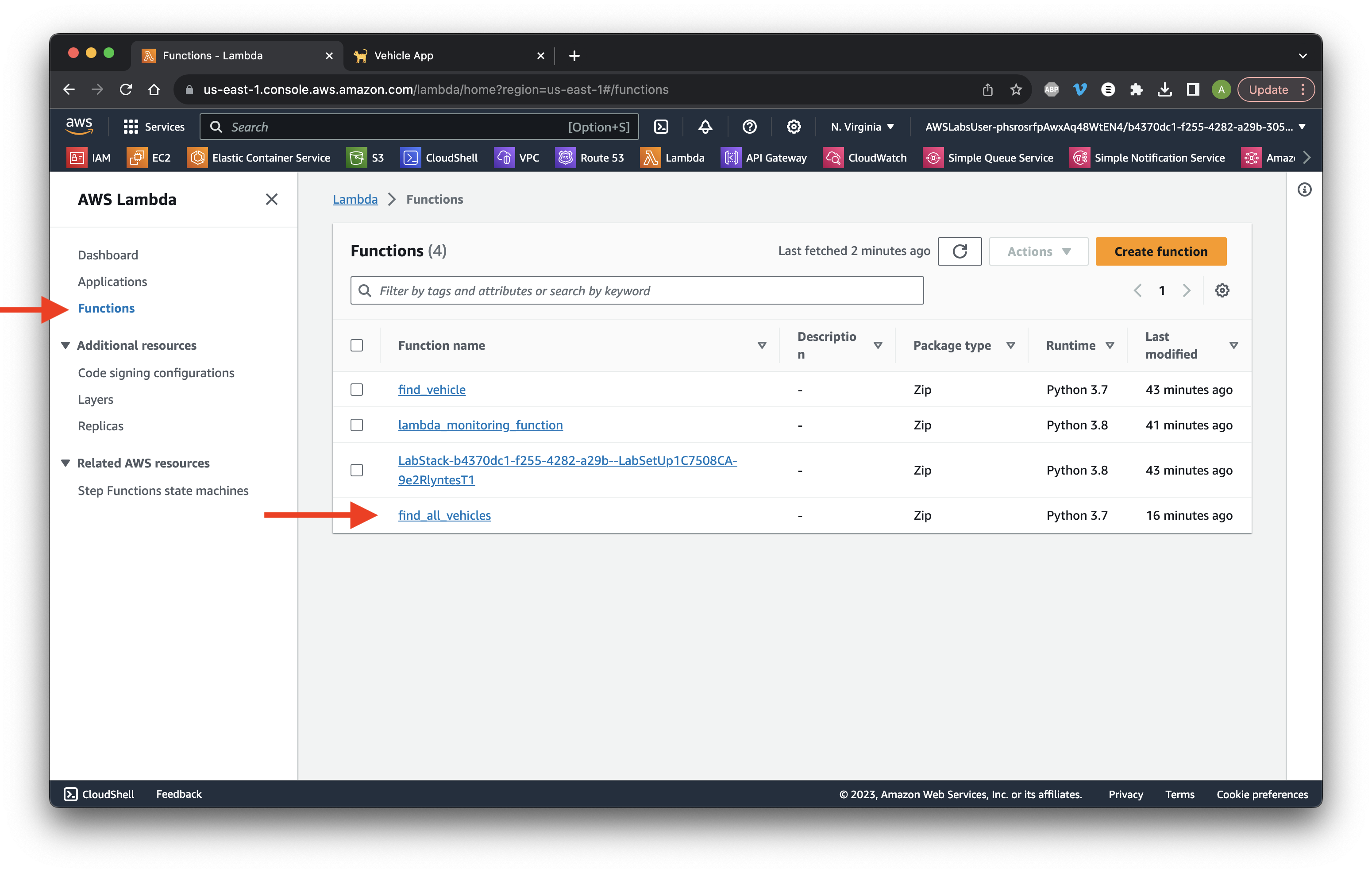The width and height of the screenshot is (1372, 873).
Task: Open the find_vehicle function link
Action: coord(432,390)
